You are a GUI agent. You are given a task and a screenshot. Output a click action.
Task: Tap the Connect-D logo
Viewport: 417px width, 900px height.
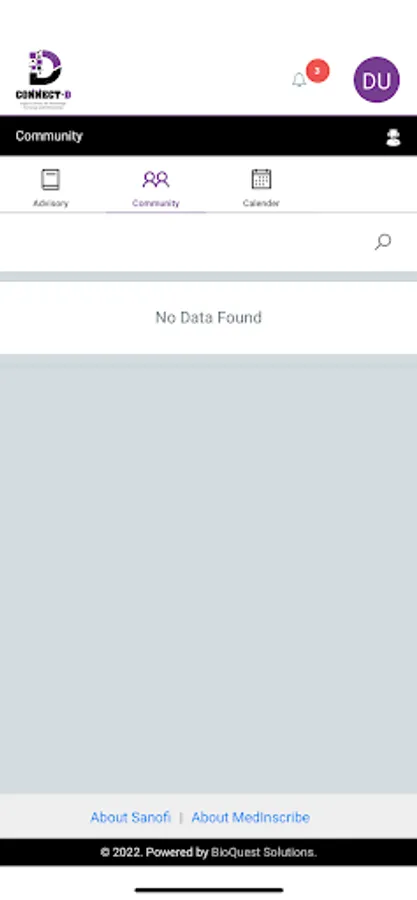(x=44, y=80)
